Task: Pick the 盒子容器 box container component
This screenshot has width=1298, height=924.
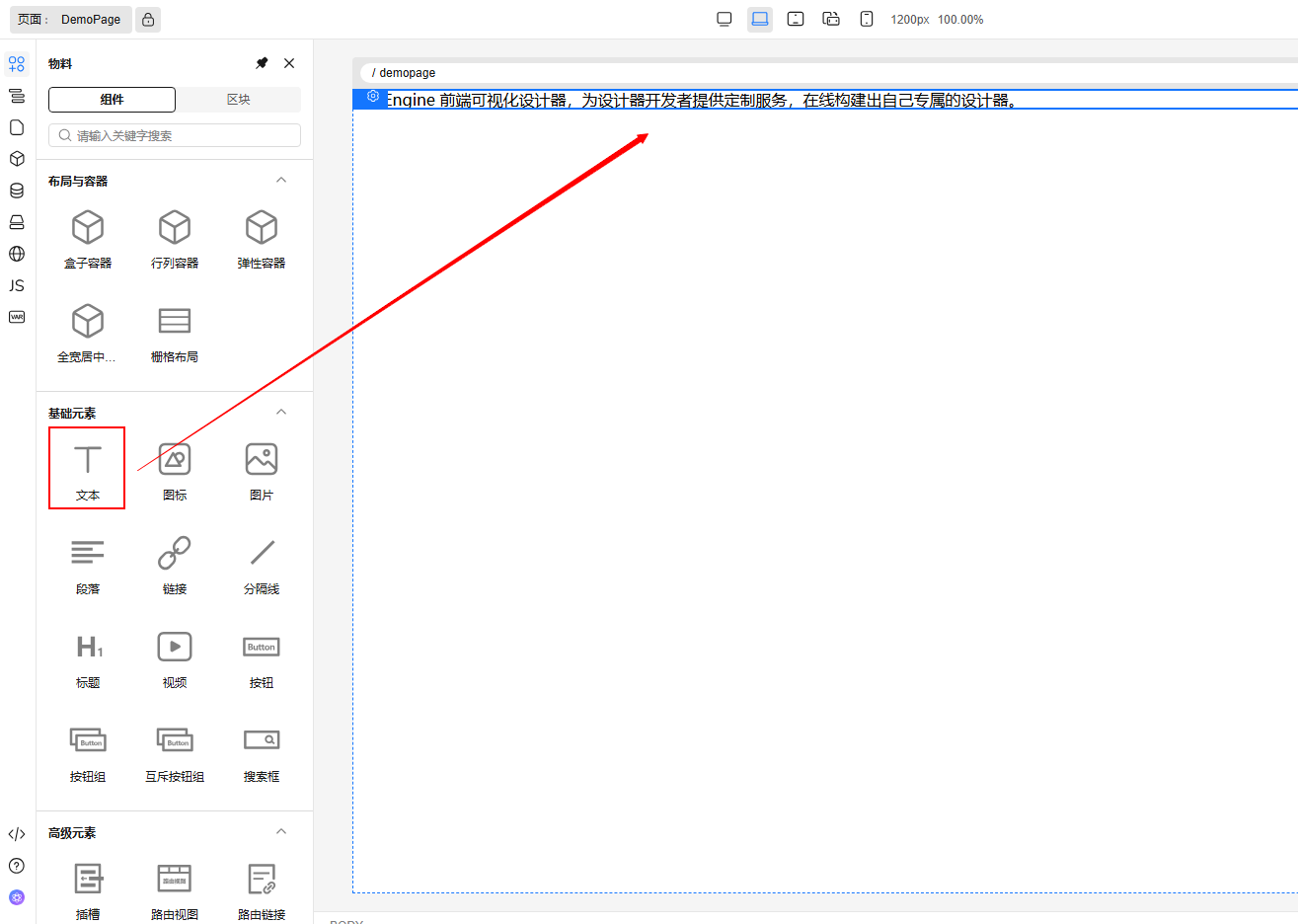Action: [88, 238]
